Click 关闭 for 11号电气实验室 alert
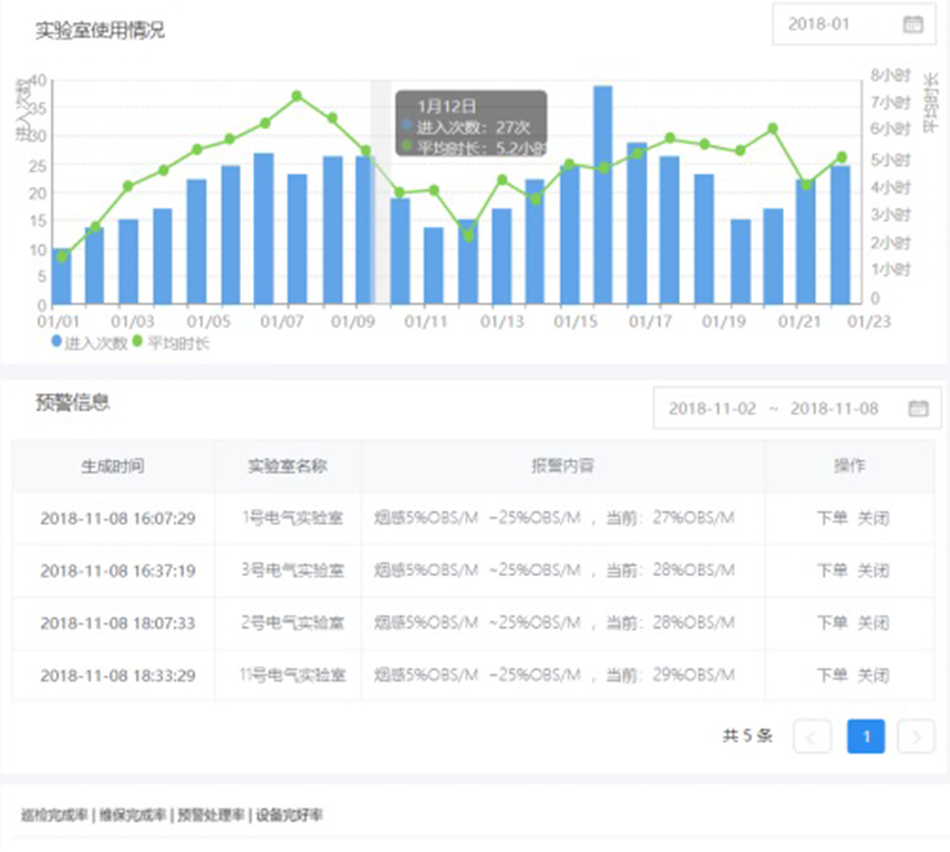This screenshot has height=852, width=950. [x=873, y=675]
